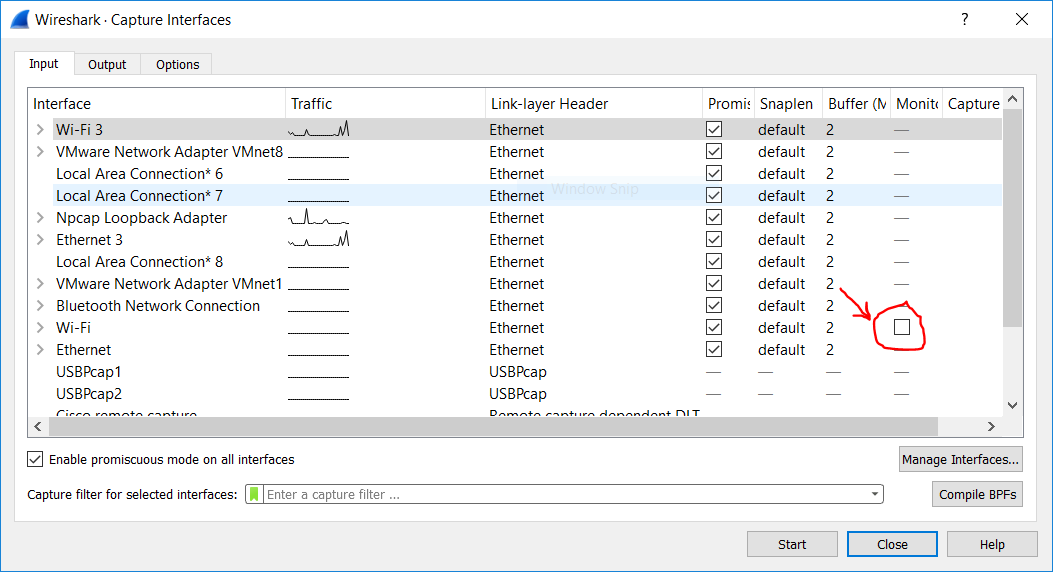The height and width of the screenshot is (572, 1053).
Task: Switch to the Options tab
Action: tap(177, 64)
